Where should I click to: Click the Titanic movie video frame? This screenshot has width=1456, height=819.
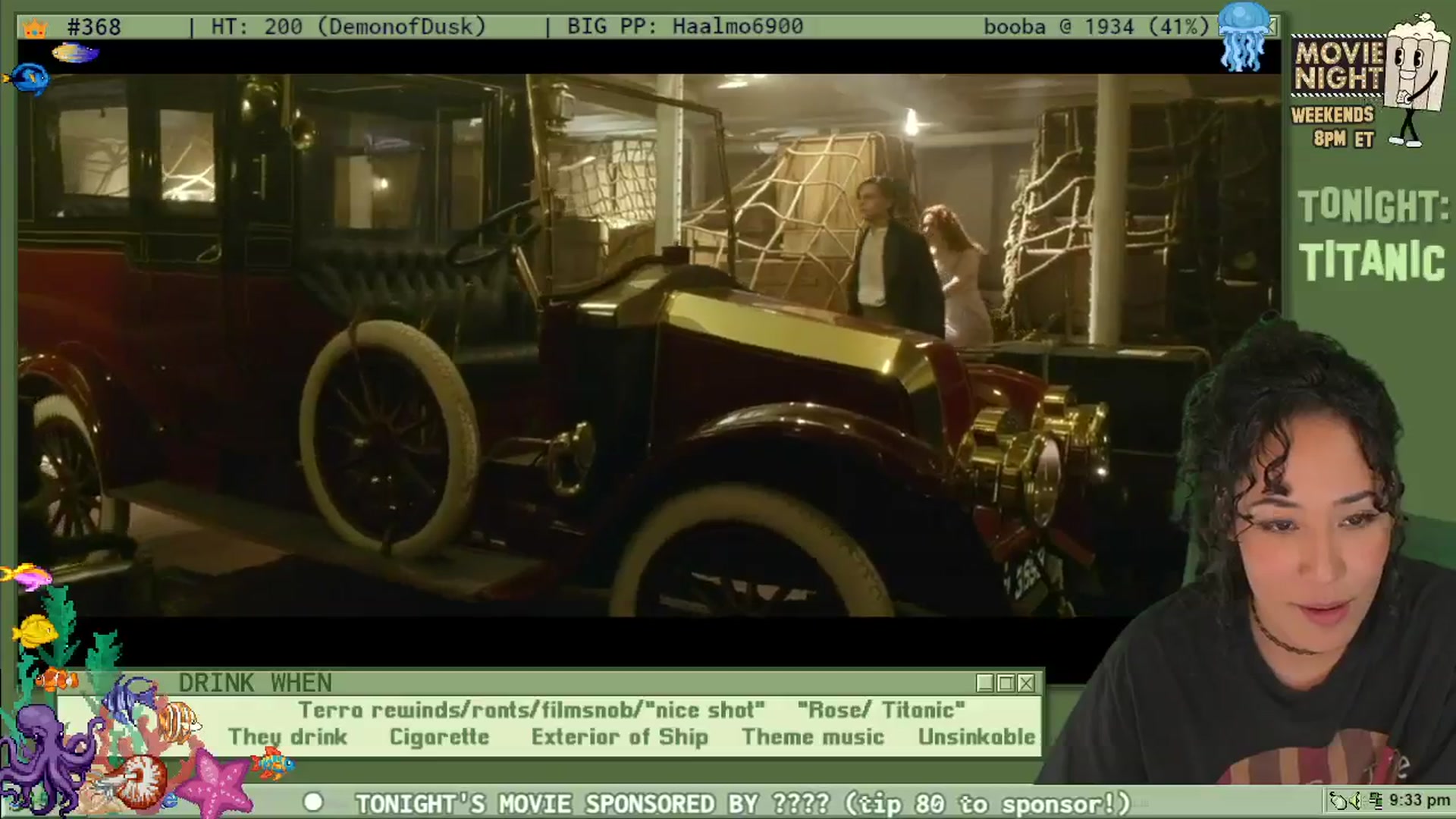[649, 345]
